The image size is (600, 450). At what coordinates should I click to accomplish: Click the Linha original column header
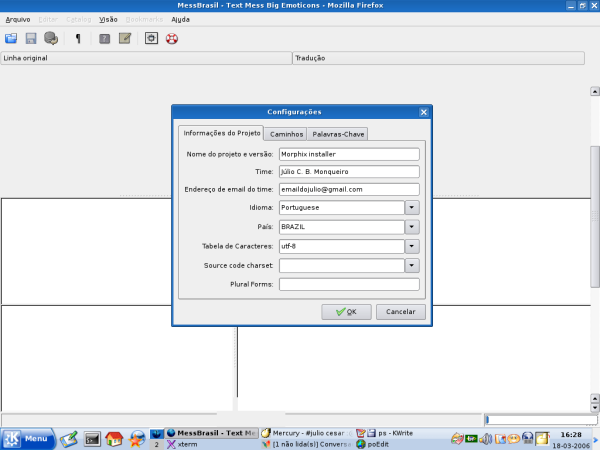(x=146, y=58)
